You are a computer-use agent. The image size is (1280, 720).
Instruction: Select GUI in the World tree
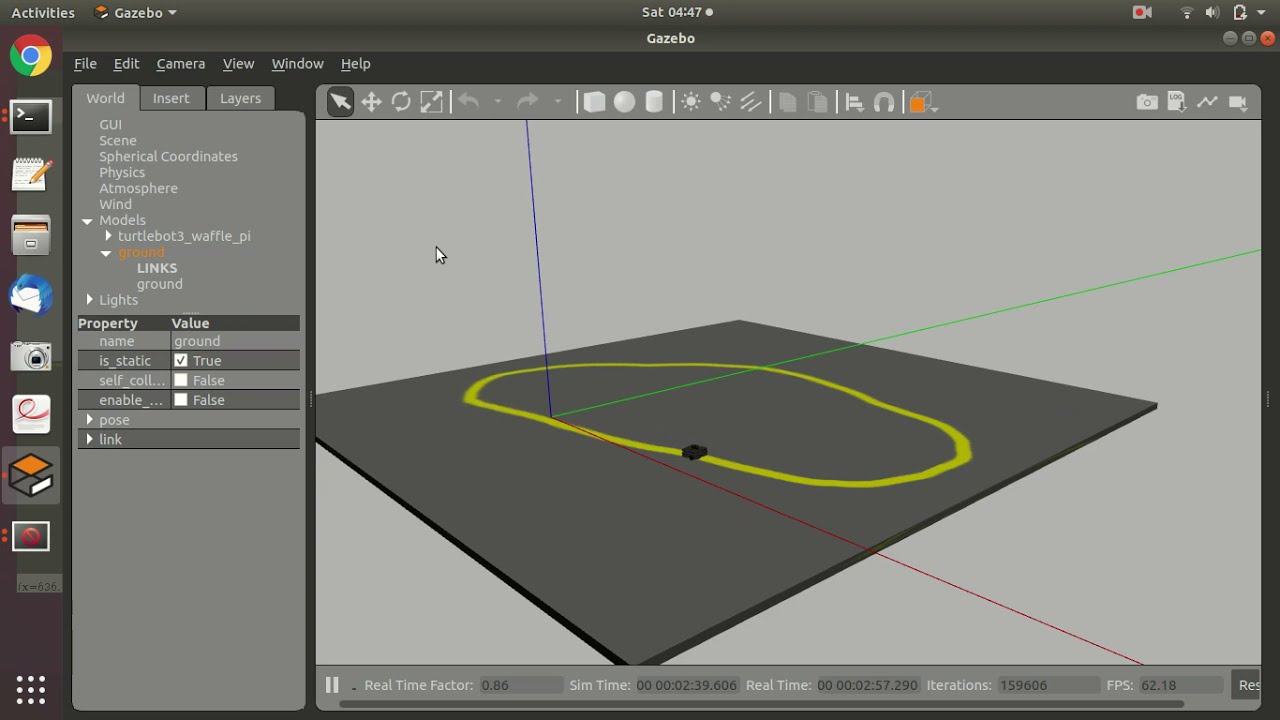(110, 124)
